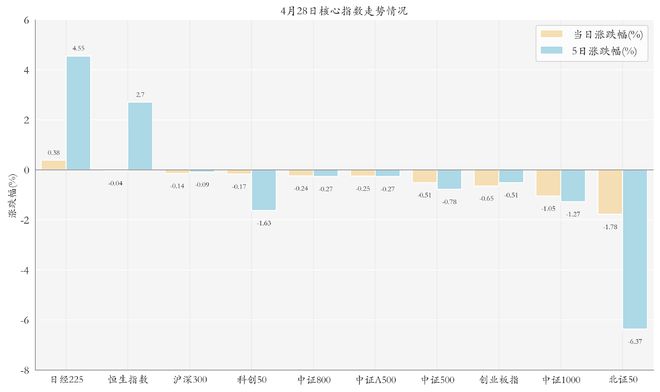Click the blue 5日涨跌幅 legend swatch
Image resolution: width=660 pixels, height=392 pixels.
point(551,51)
